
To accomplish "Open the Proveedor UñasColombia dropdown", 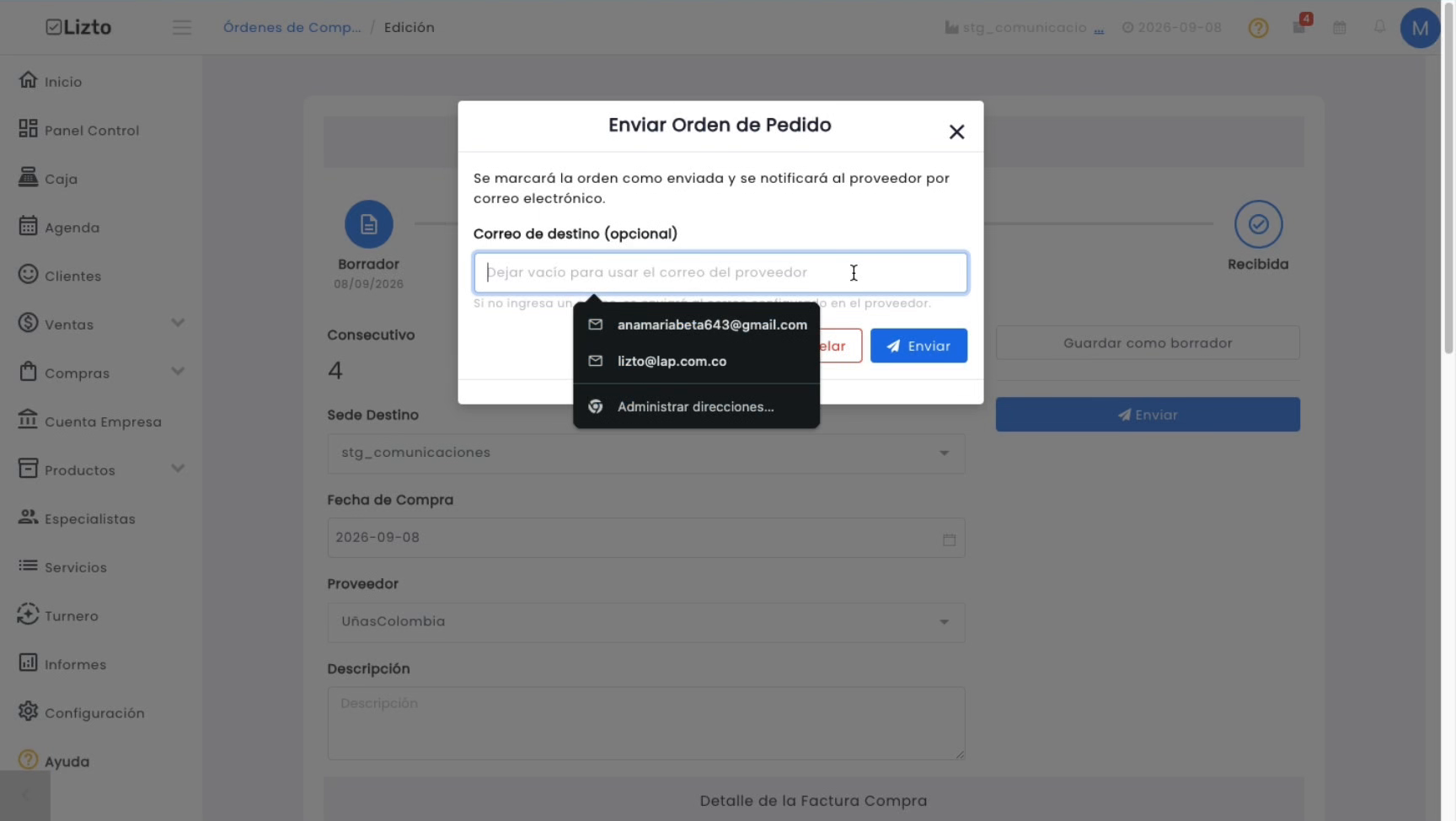I will (x=646, y=622).
